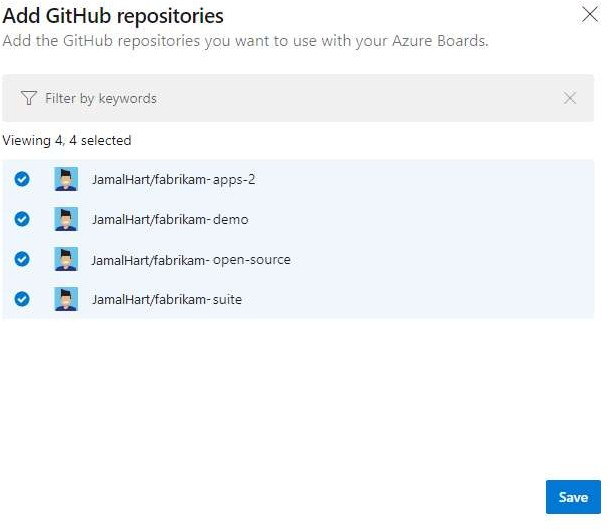
Task: Click the avatar beside fabrikam-open-source
Action: pyautogui.click(x=66, y=259)
